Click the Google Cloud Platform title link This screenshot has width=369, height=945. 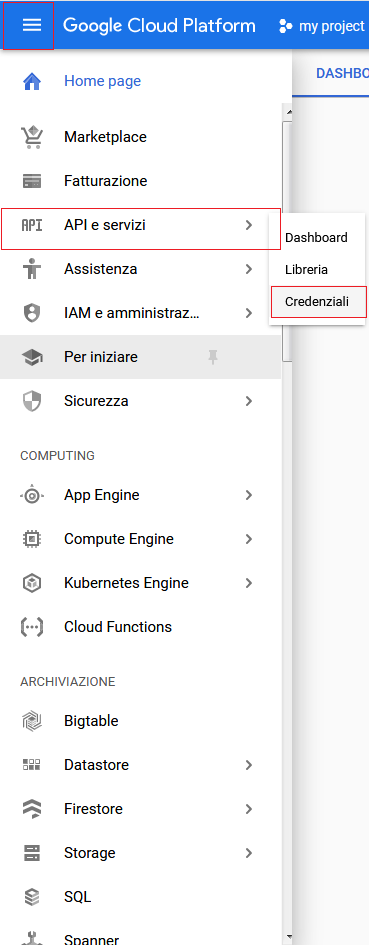tap(159, 26)
